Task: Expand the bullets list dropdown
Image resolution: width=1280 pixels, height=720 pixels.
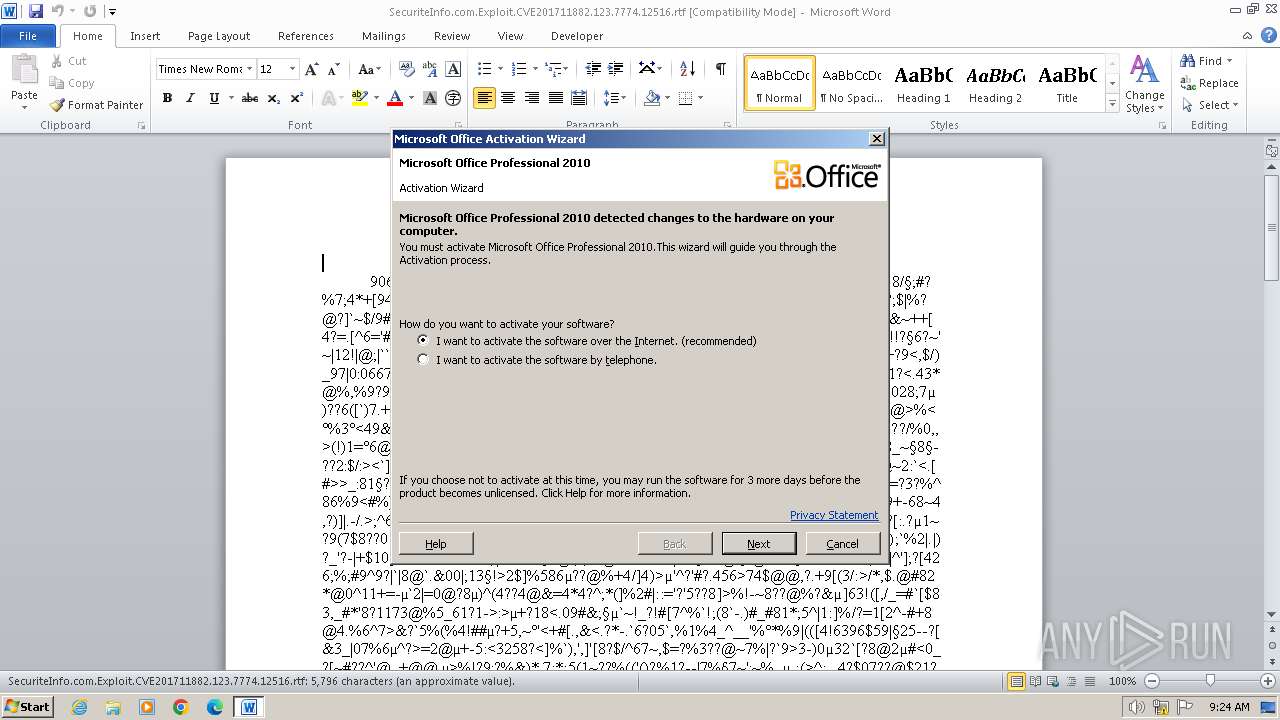Action: coord(503,69)
